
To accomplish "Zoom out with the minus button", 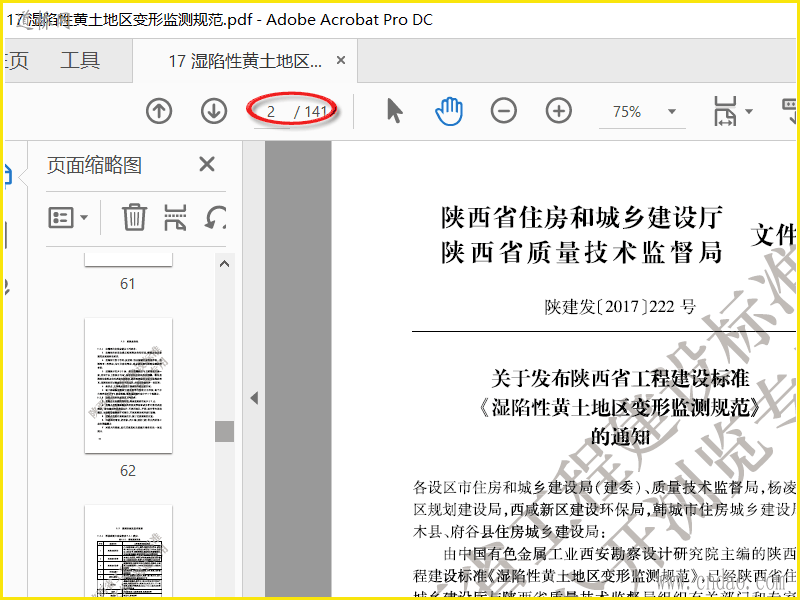I will (504, 111).
